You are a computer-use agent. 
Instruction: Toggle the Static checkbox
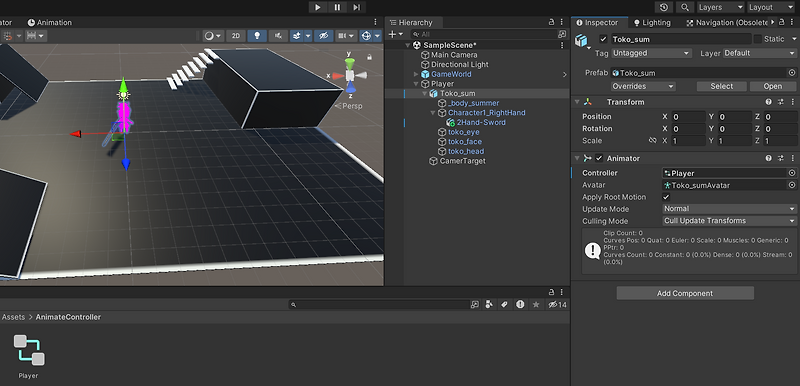(x=758, y=39)
